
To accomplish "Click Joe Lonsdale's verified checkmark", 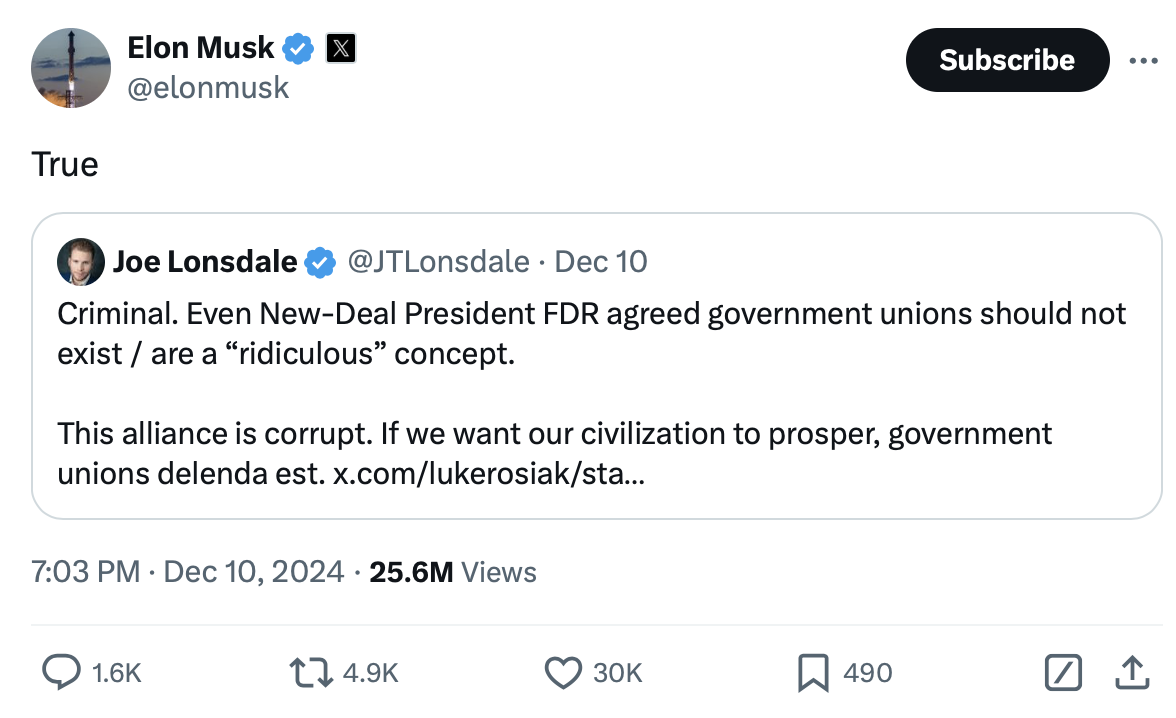I will point(320,263).
